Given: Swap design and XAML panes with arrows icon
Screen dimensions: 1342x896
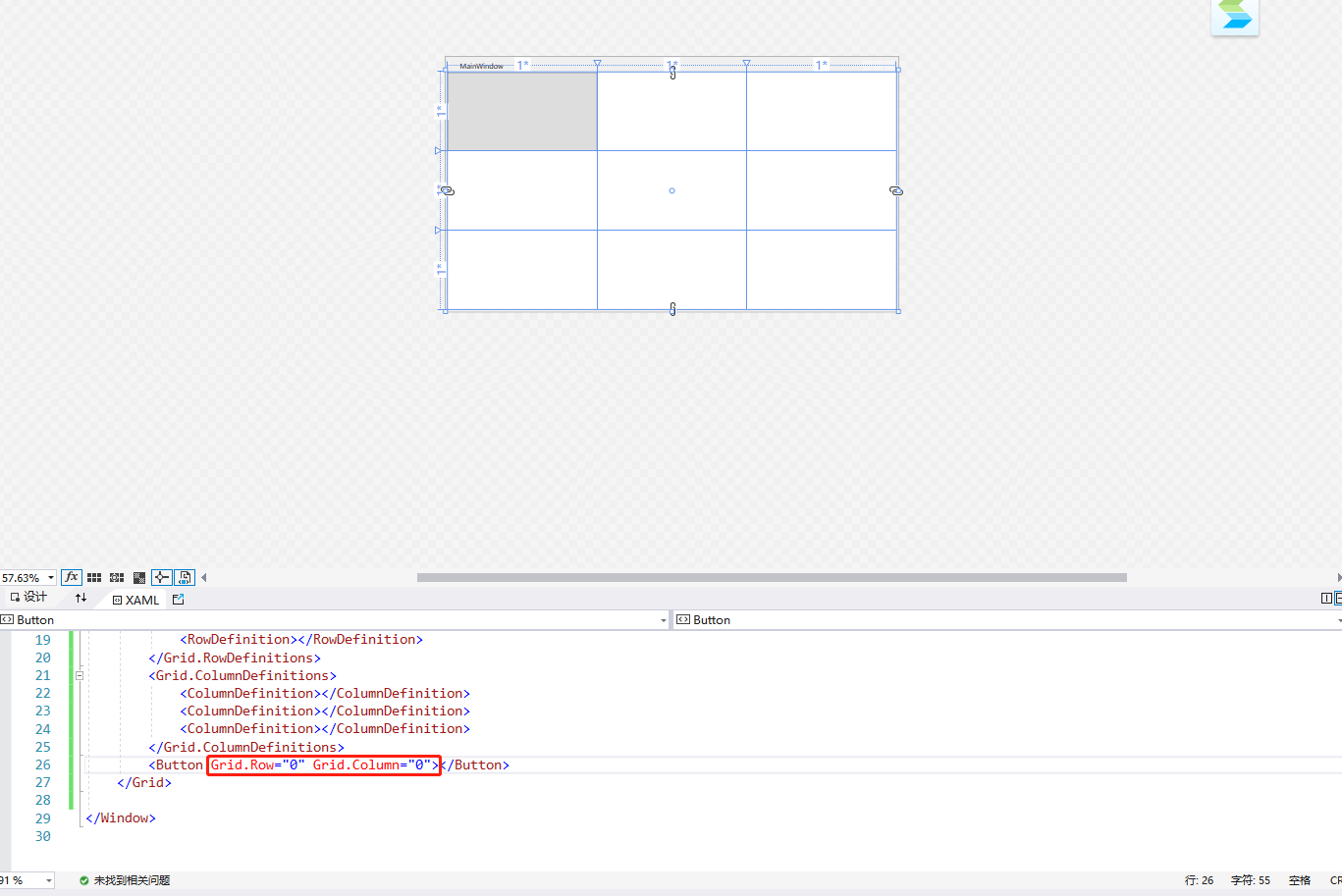Looking at the screenshot, I should pos(81,598).
